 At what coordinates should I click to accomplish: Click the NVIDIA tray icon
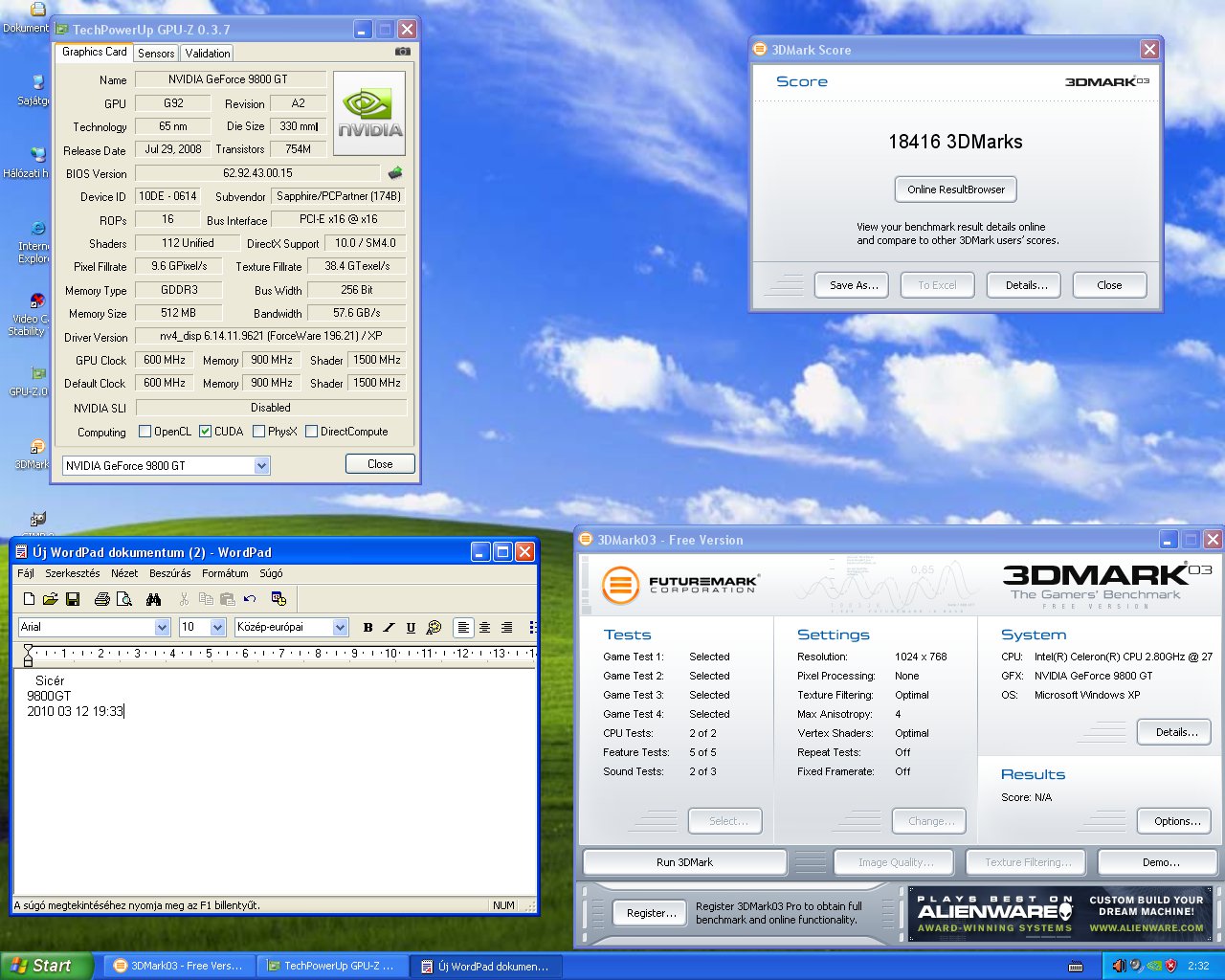coord(1152,966)
